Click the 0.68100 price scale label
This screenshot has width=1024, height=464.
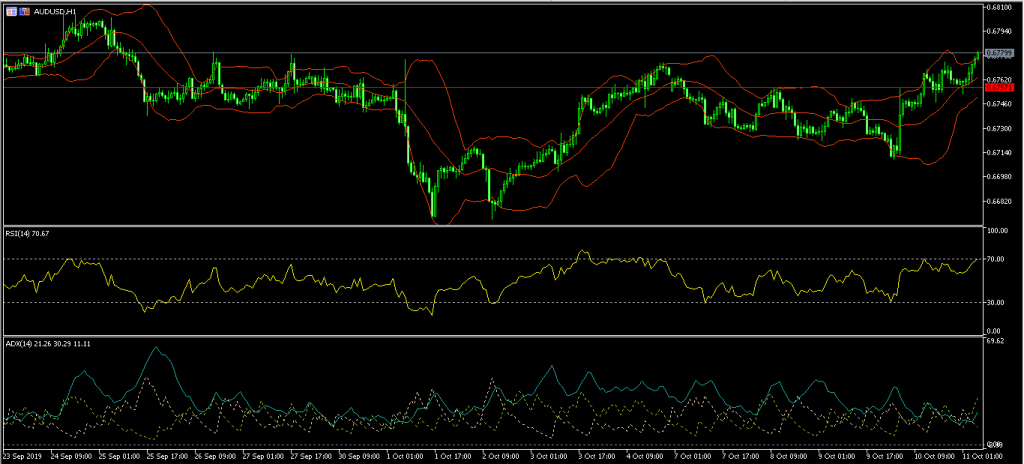click(997, 7)
